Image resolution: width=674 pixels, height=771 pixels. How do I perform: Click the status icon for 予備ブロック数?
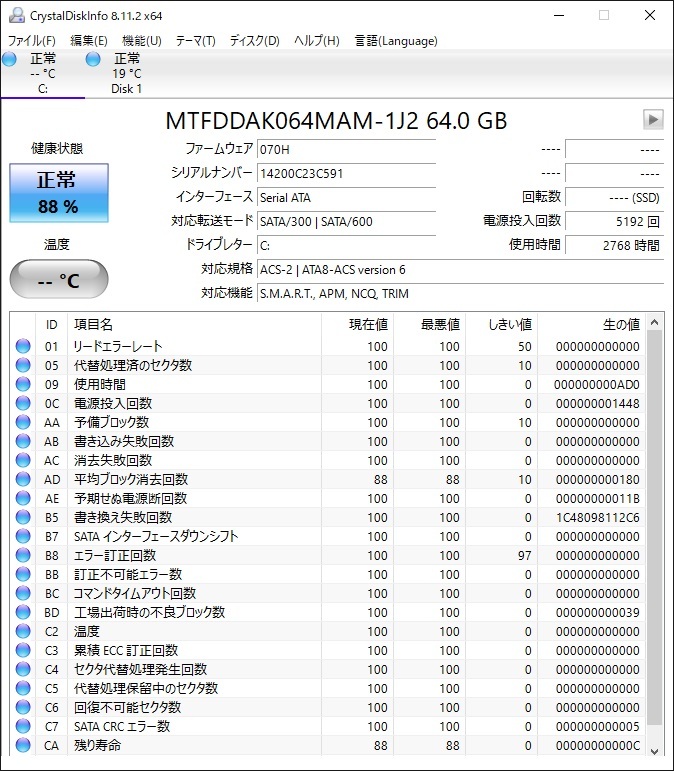(23, 422)
